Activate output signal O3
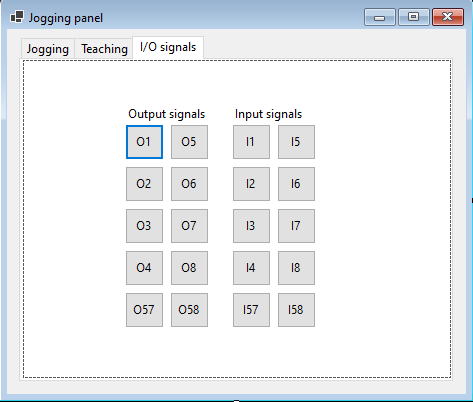 click(144, 226)
